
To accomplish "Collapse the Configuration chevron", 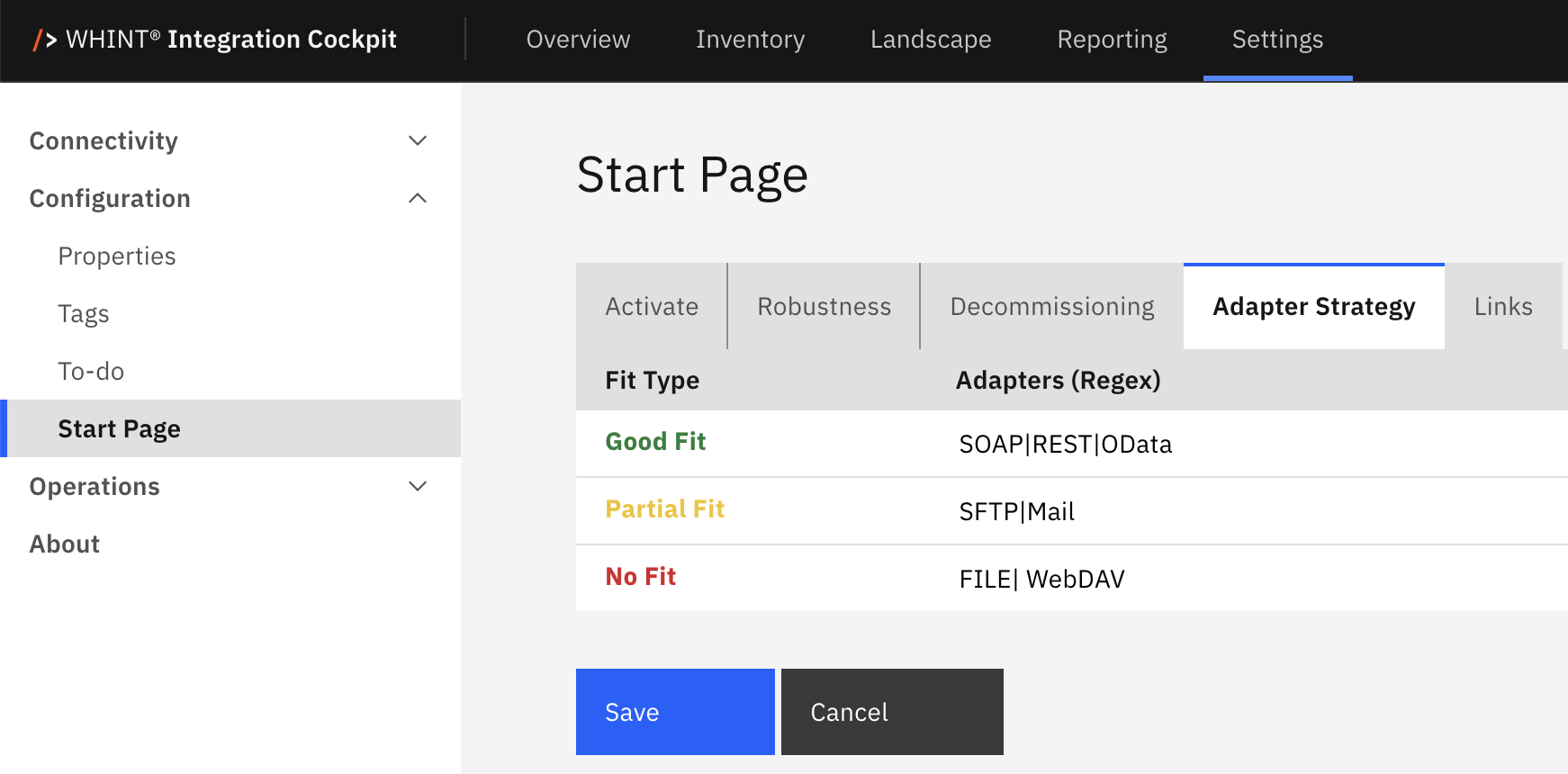I will pyautogui.click(x=418, y=198).
